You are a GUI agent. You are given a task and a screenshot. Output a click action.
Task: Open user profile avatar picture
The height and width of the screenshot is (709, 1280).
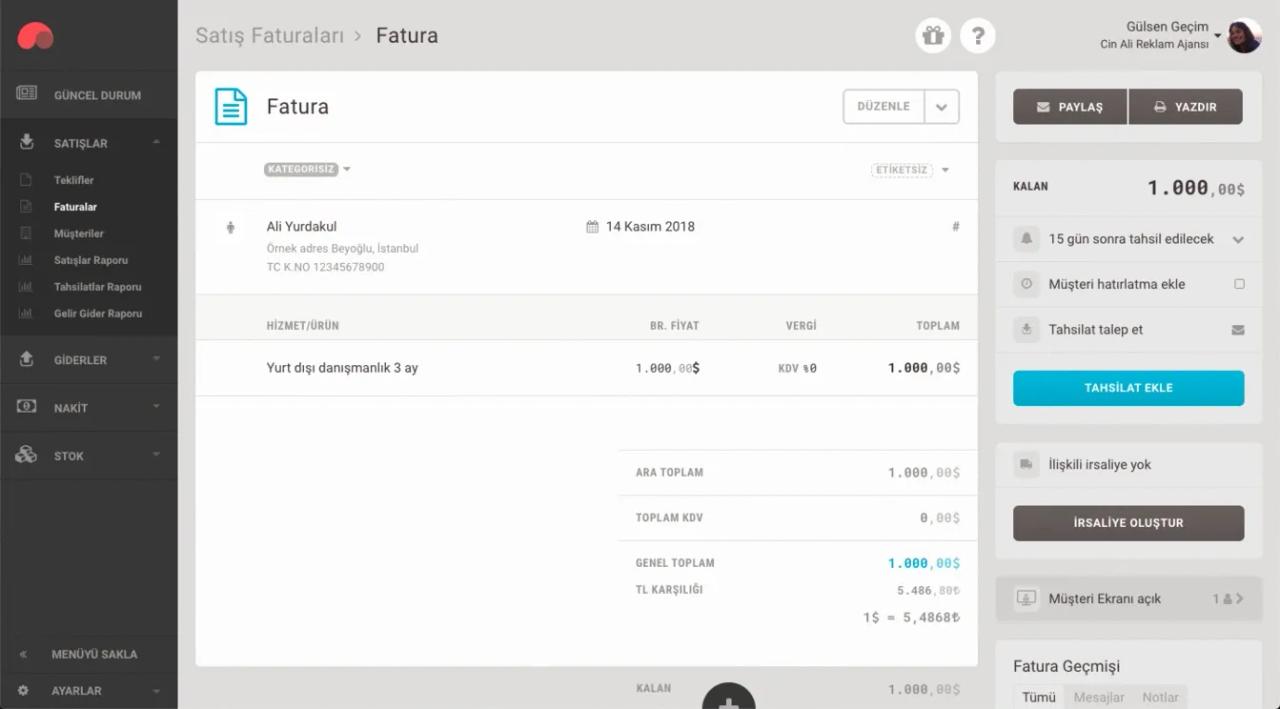[1244, 36]
